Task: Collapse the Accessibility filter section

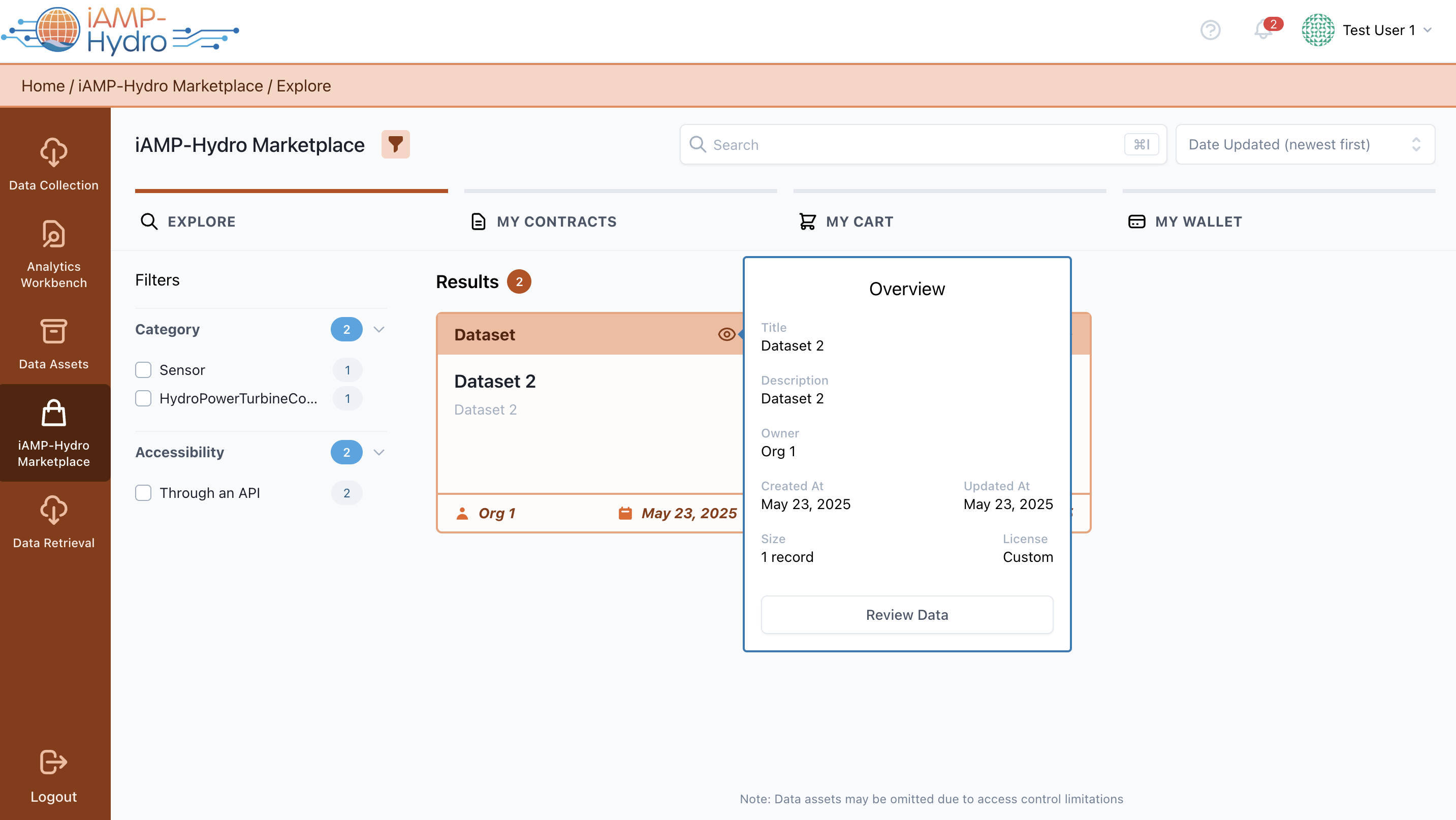Action: [x=379, y=452]
